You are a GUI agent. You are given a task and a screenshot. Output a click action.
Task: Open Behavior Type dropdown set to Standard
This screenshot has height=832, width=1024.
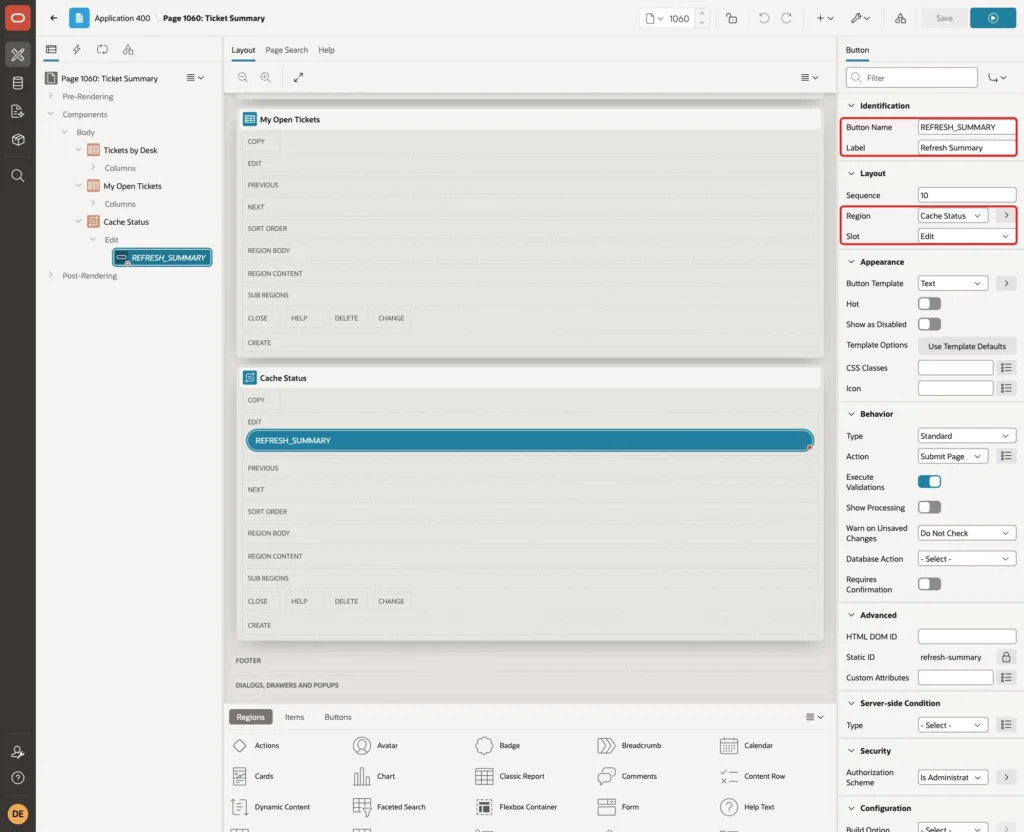coord(967,436)
